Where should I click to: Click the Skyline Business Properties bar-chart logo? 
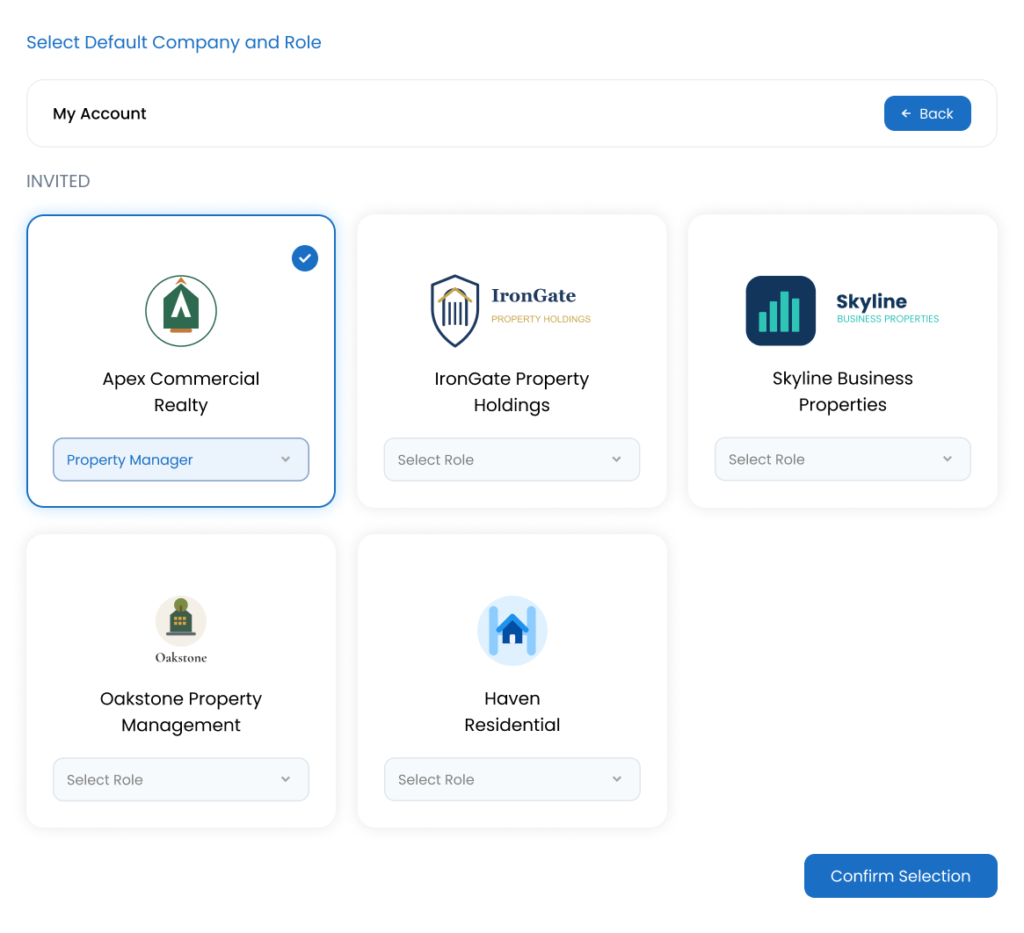780,311
